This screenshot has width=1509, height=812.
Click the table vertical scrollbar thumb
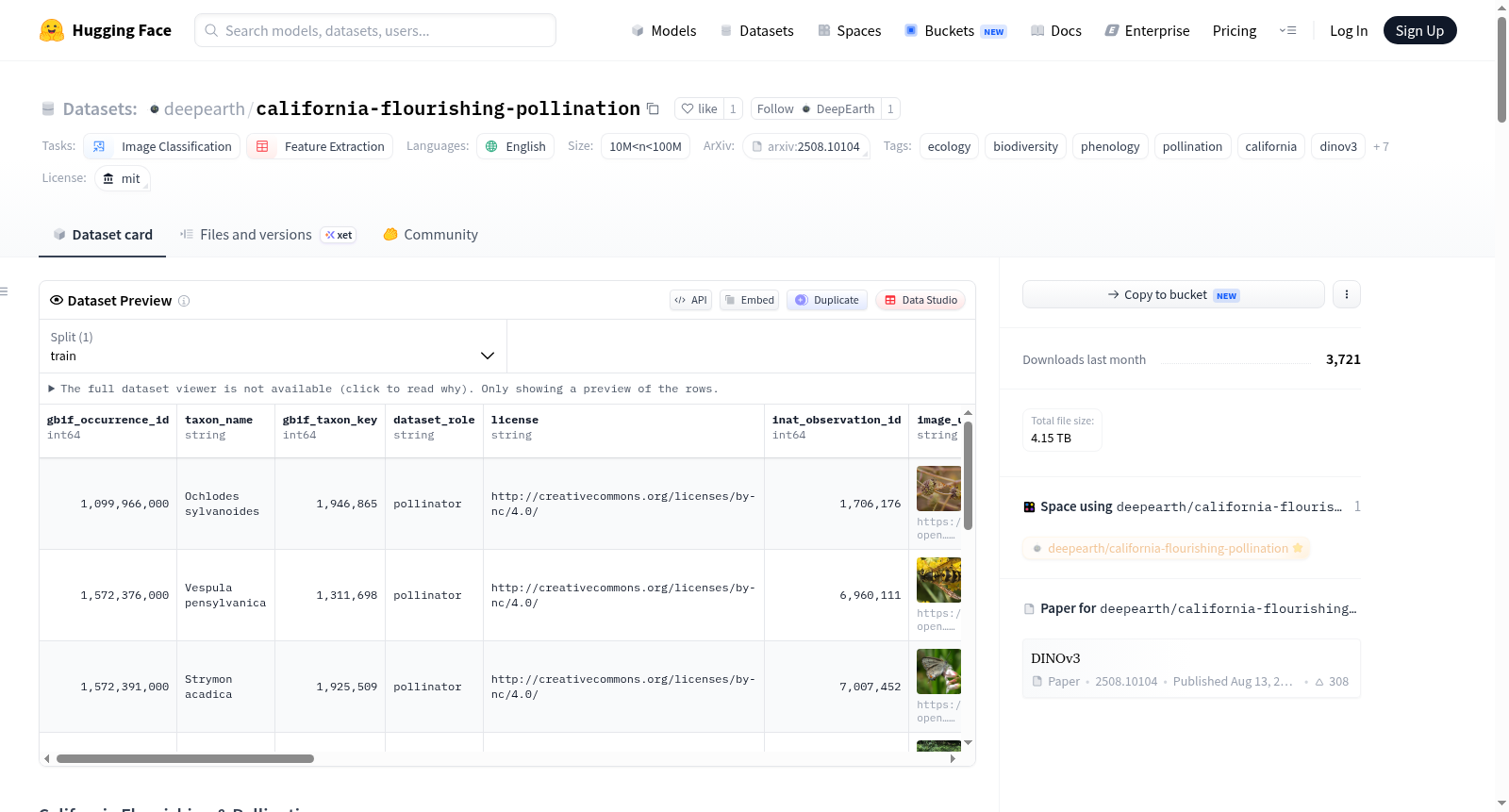click(x=968, y=475)
